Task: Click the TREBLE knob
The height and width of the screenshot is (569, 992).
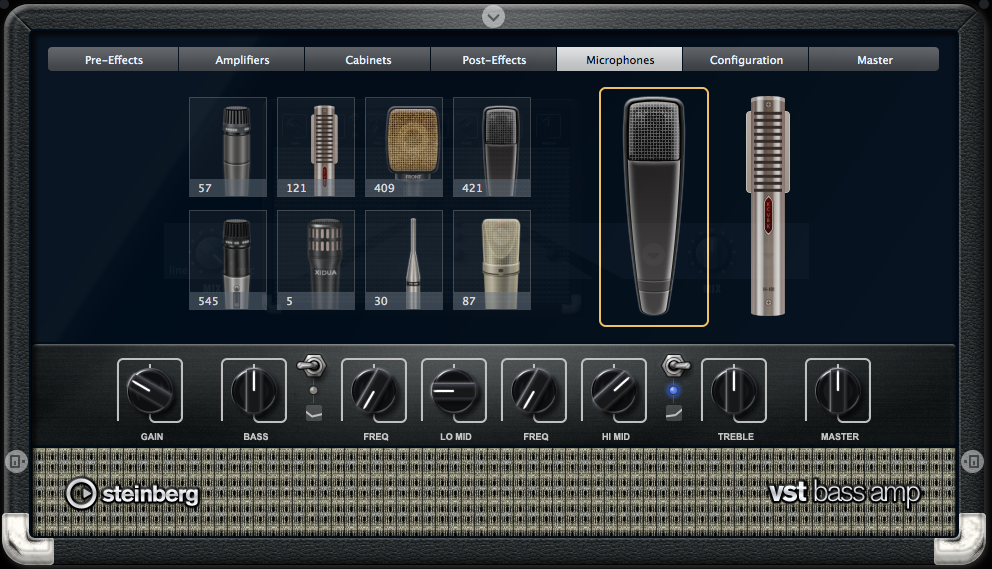Action: (734, 391)
